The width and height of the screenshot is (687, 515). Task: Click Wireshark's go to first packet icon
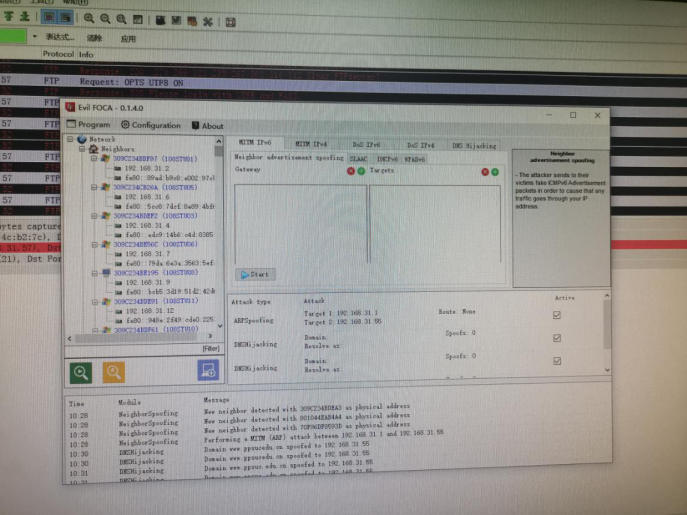[x=9, y=17]
